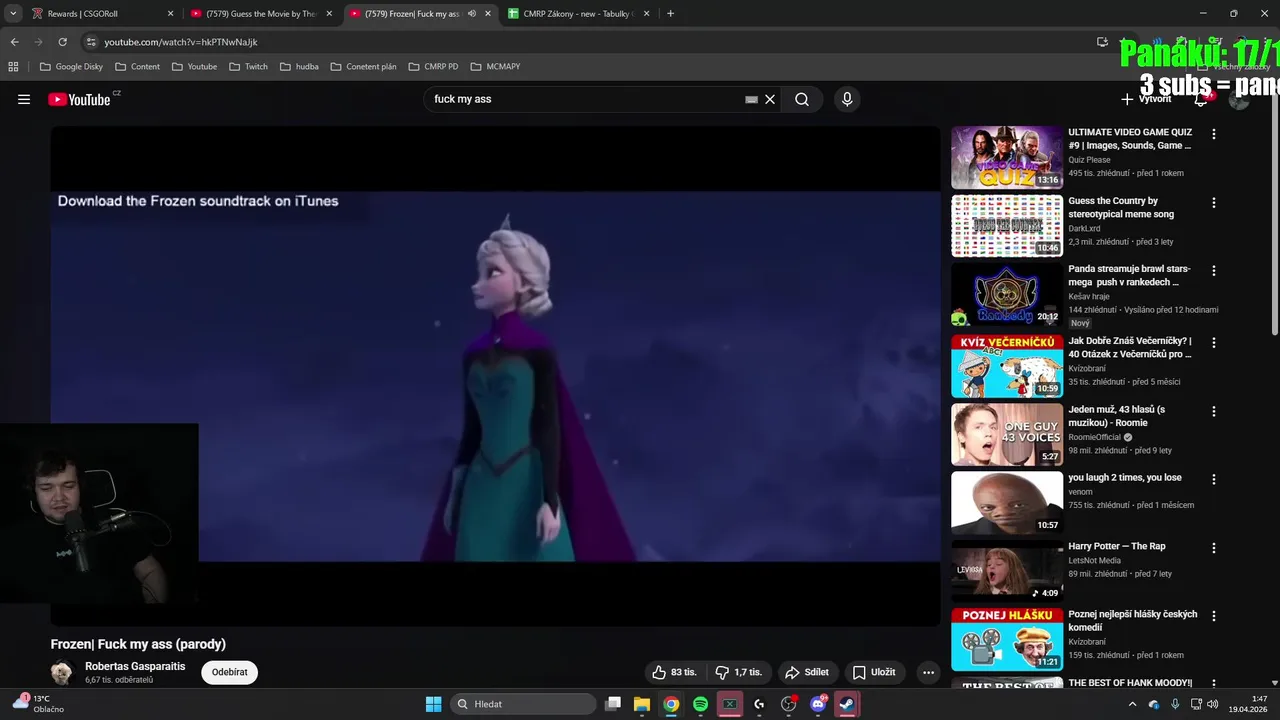Open the Youtube bookmark folder
This screenshot has width=1280, height=720.
194,66
